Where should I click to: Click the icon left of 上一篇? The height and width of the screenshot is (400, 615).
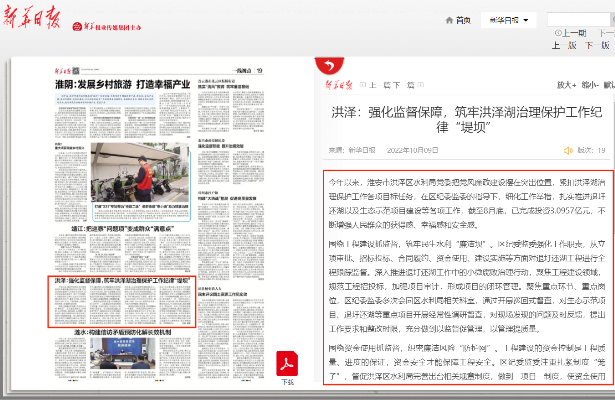point(363,85)
